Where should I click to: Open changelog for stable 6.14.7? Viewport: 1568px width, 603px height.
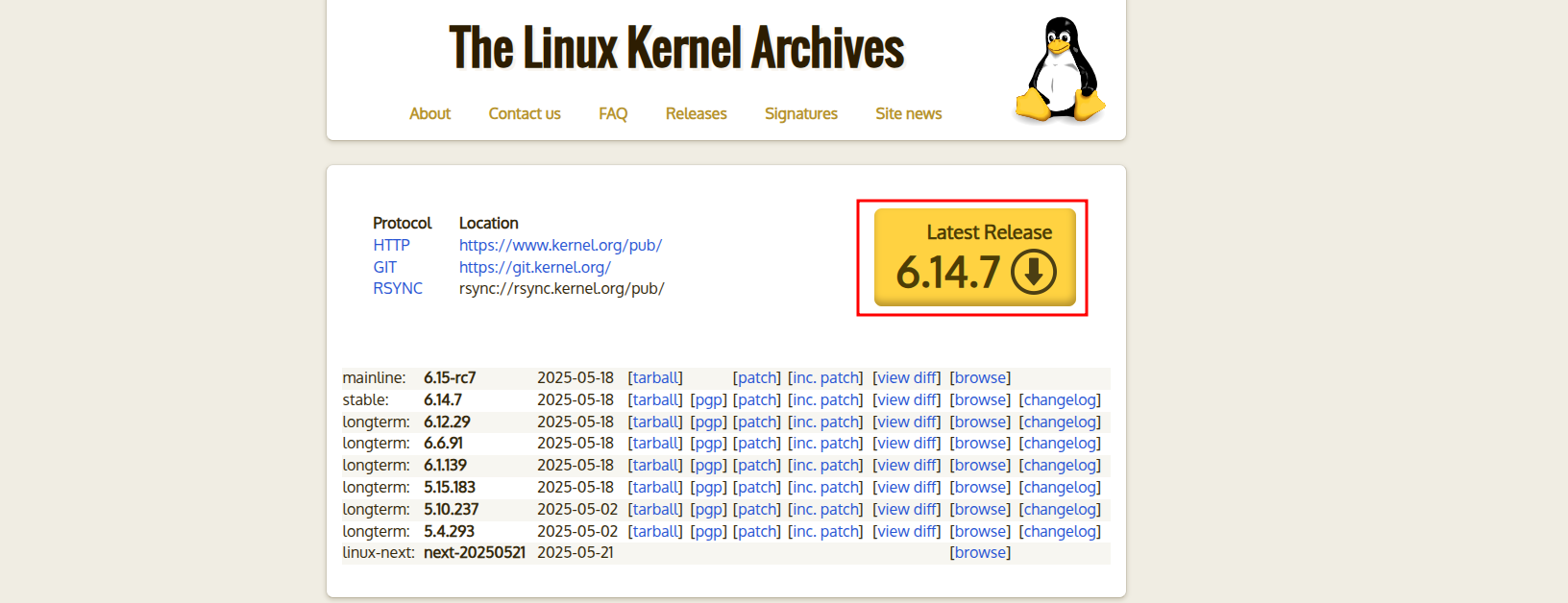click(x=1060, y=399)
